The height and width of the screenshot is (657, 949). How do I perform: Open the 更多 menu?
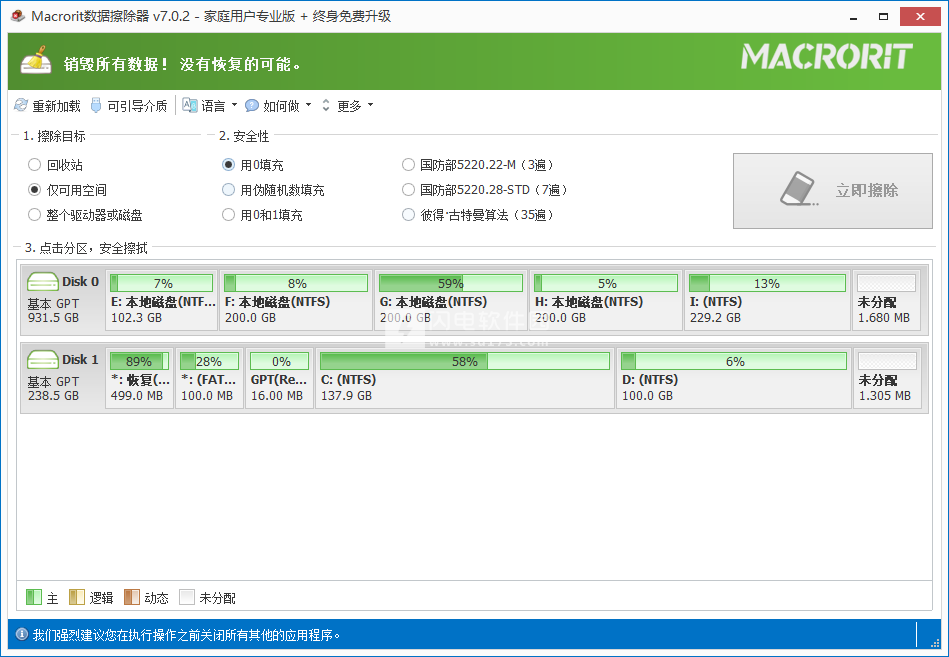349,106
